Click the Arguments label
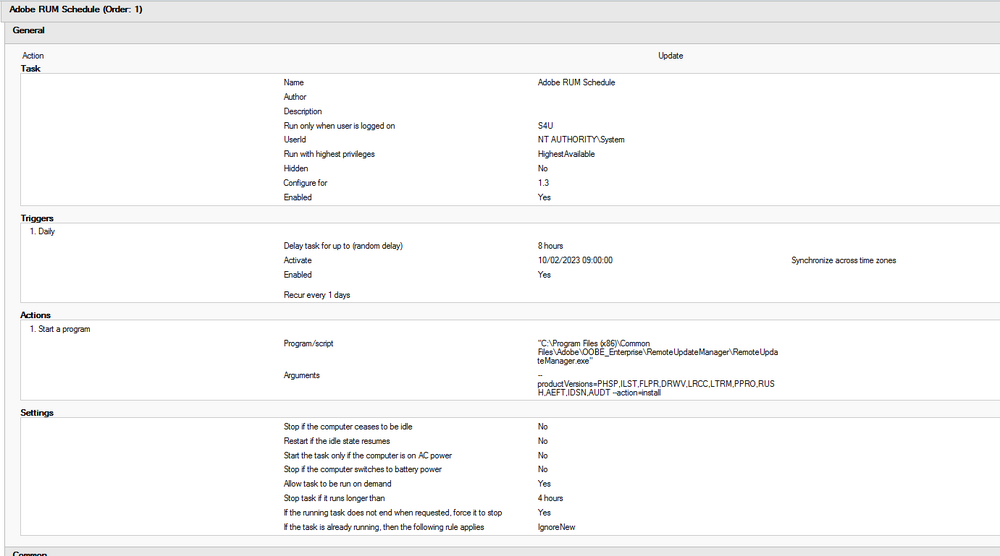The width and height of the screenshot is (1000, 556). tap(302, 375)
